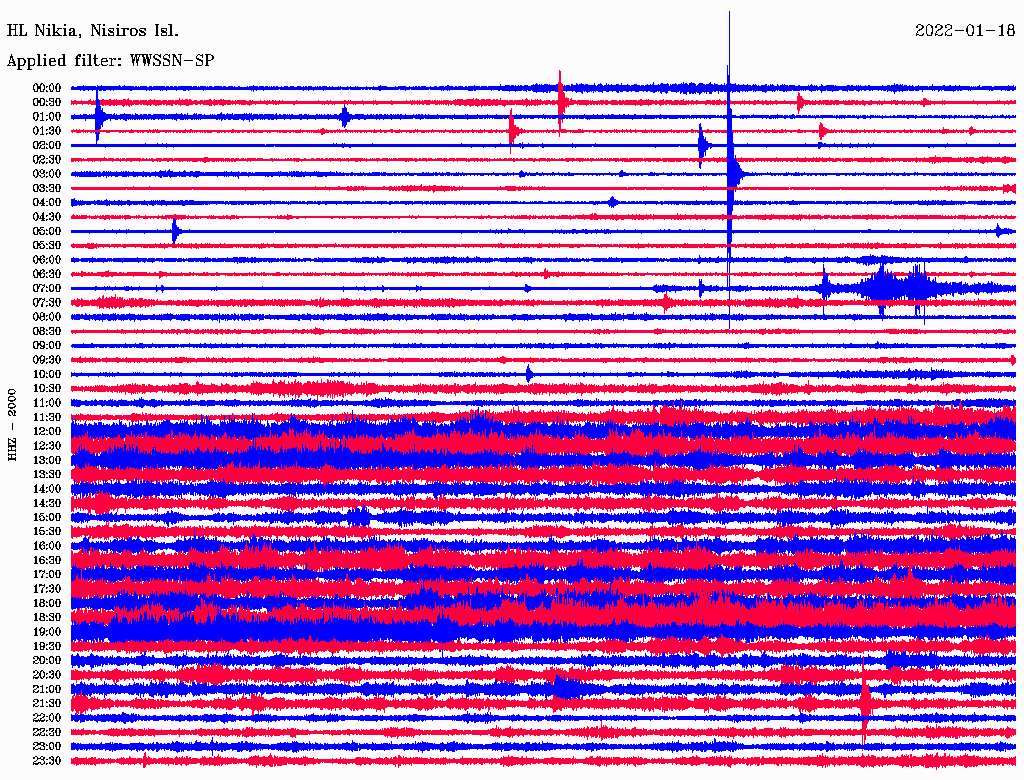The image size is (1024, 780).
Task: Select the 23:30 time label
Action: point(47,760)
